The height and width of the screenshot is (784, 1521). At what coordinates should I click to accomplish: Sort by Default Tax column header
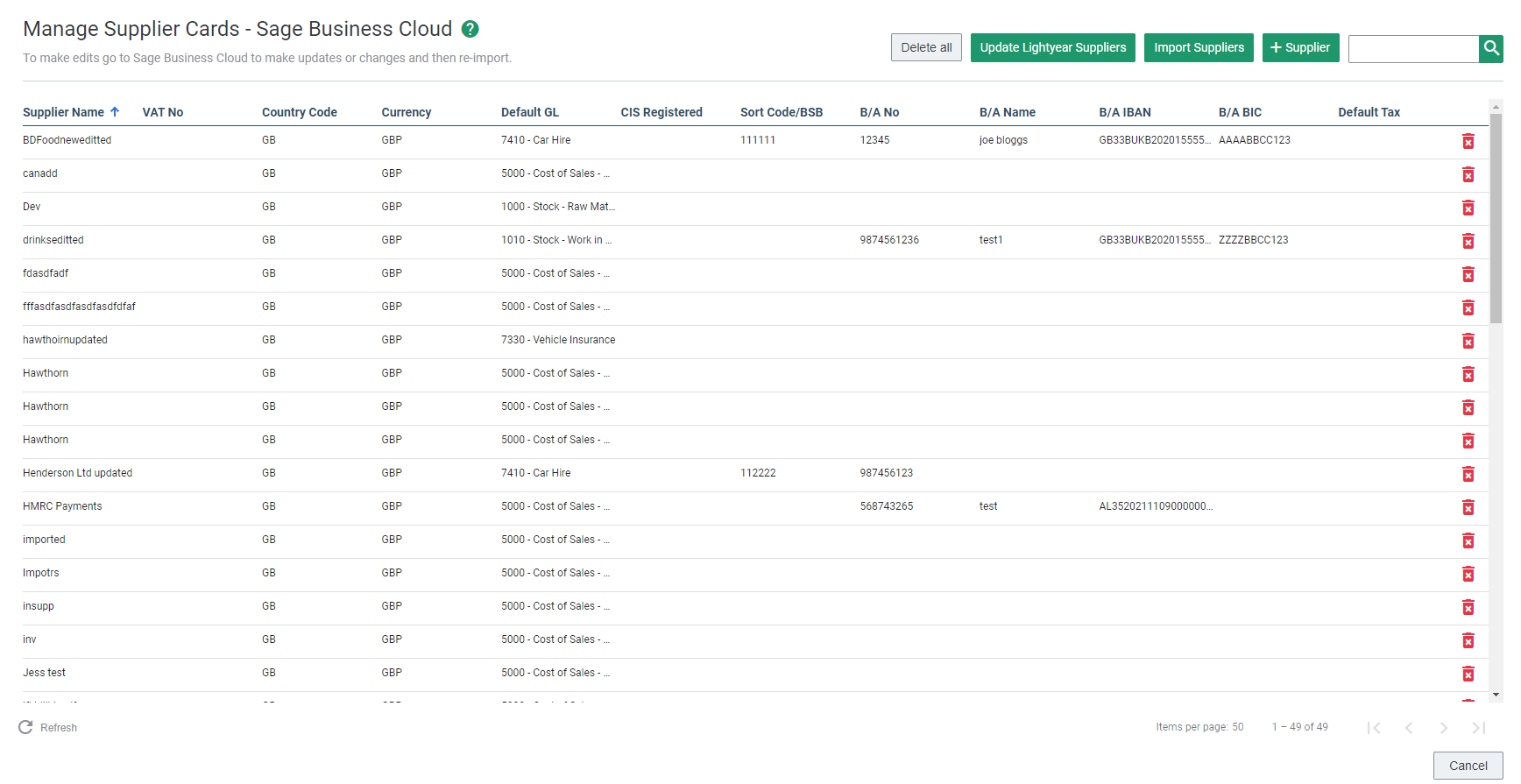[1369, 112]
